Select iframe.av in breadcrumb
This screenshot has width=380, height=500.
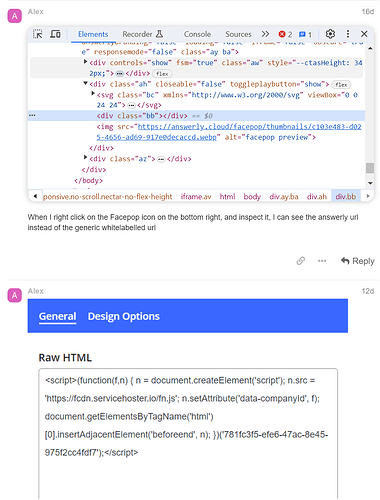point(196,197)
